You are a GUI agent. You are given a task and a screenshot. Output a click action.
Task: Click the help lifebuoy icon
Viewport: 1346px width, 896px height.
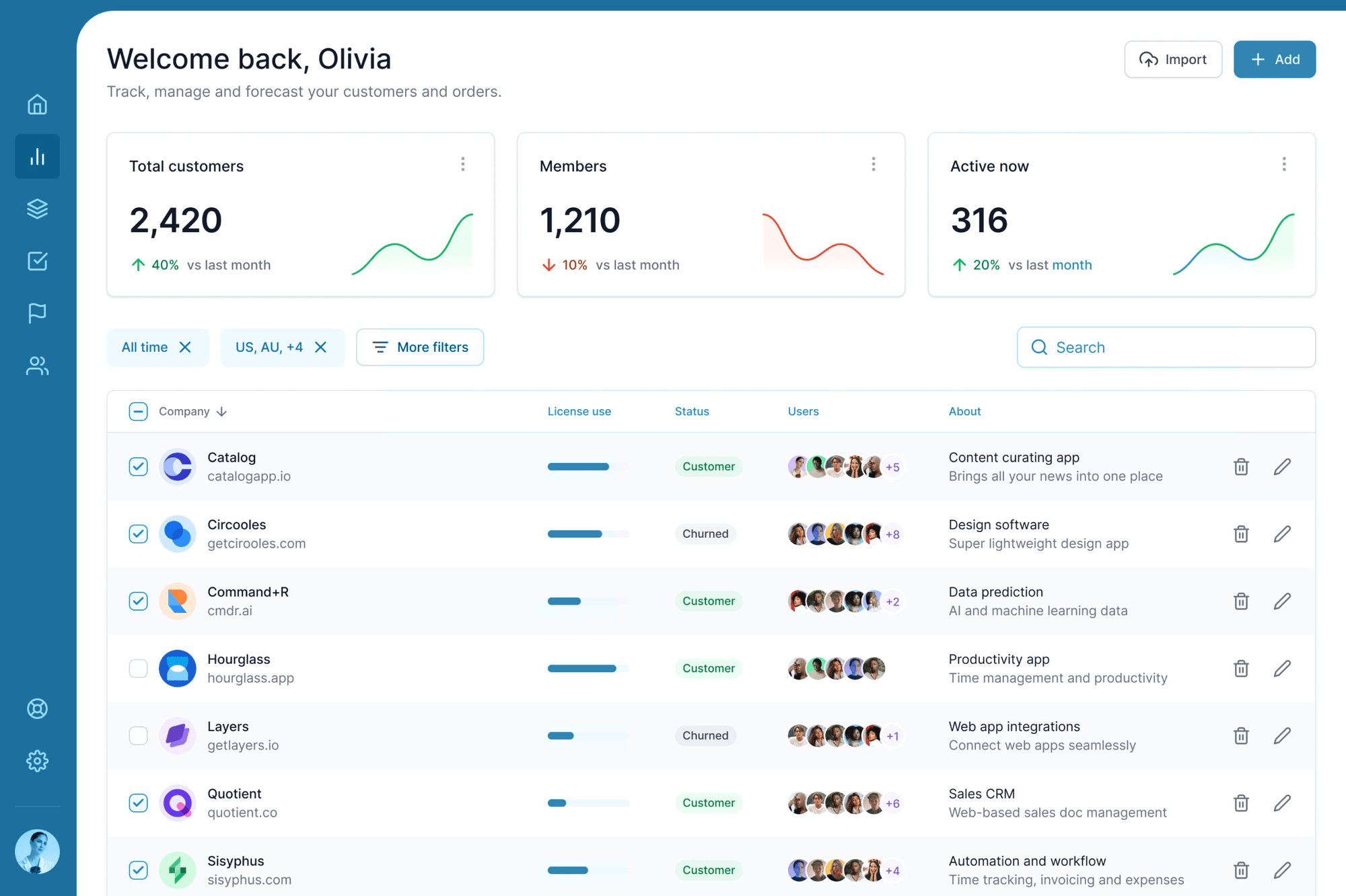coord(37,708)
